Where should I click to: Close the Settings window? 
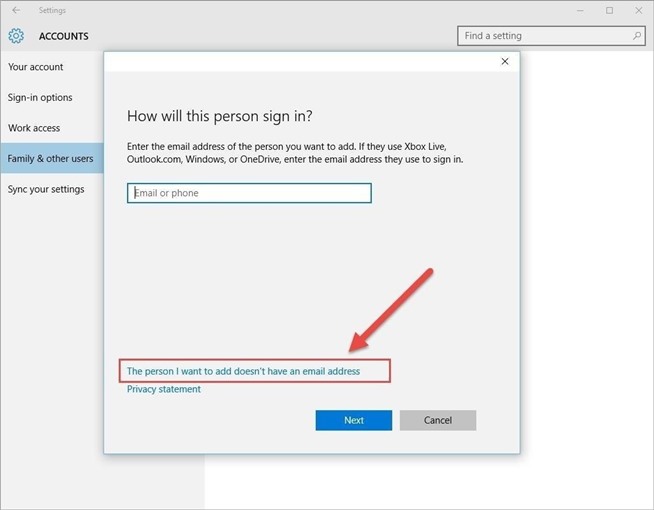pos(637,10)
